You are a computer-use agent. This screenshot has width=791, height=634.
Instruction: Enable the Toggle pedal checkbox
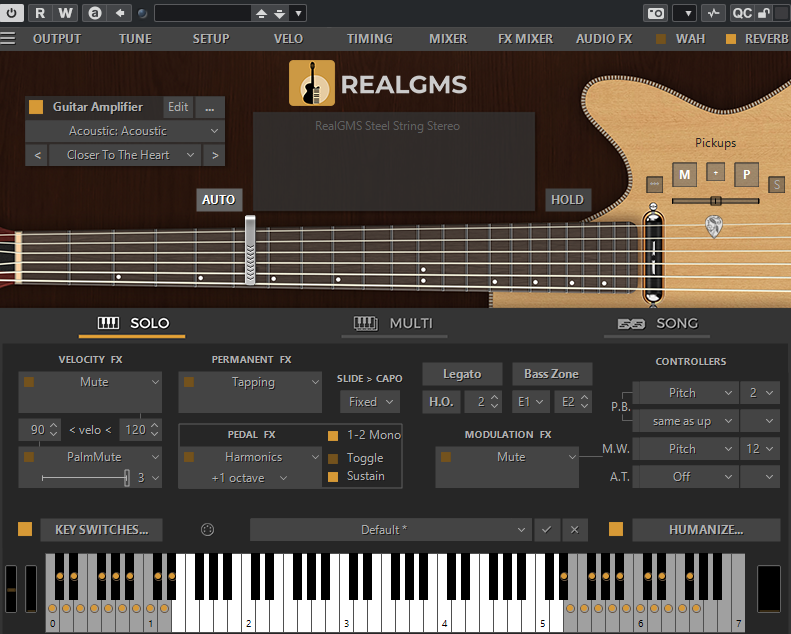click(x=333, y=458)
